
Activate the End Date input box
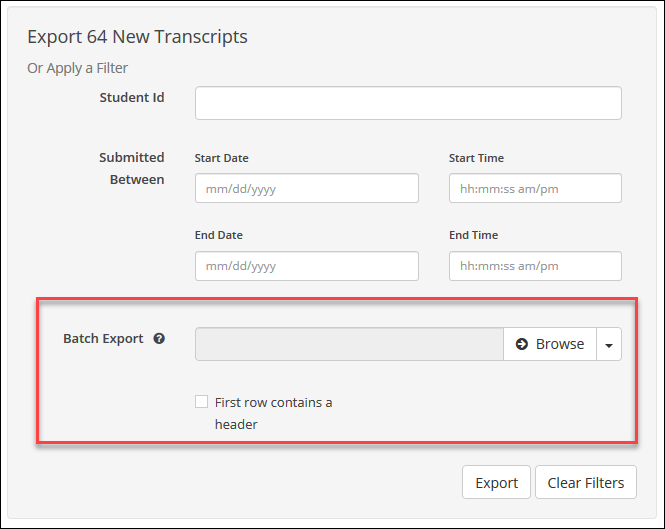(306, 266)
